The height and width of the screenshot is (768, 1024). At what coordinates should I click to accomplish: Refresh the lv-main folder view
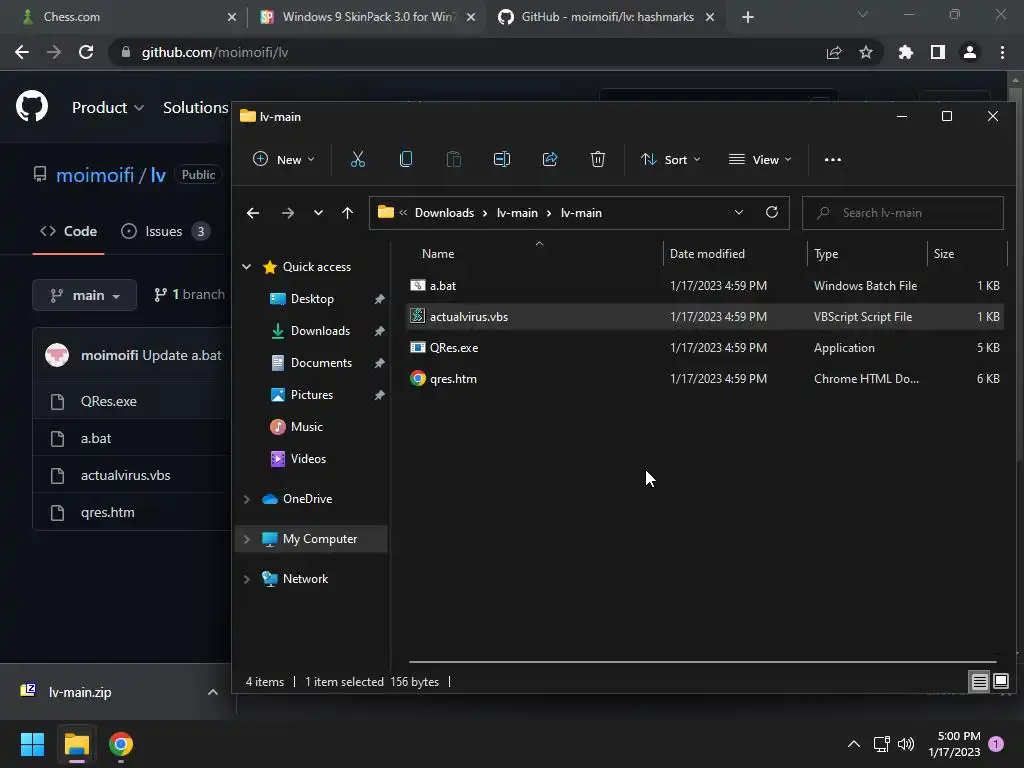[x=772, y=212]
